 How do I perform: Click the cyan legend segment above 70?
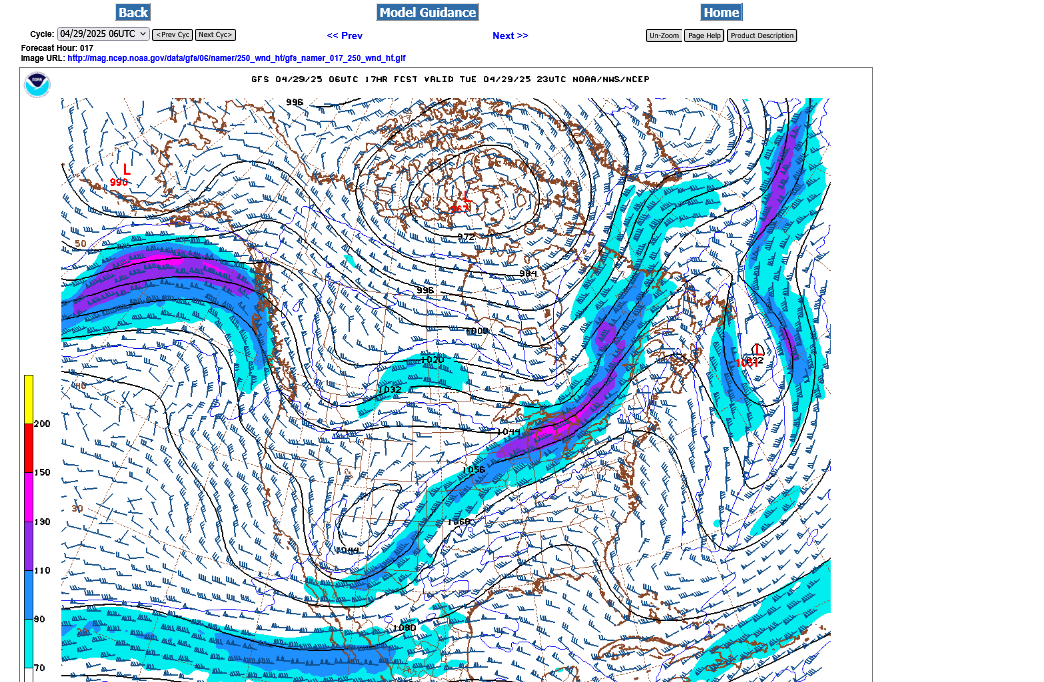pyautogui.click(x=29, y=643)
